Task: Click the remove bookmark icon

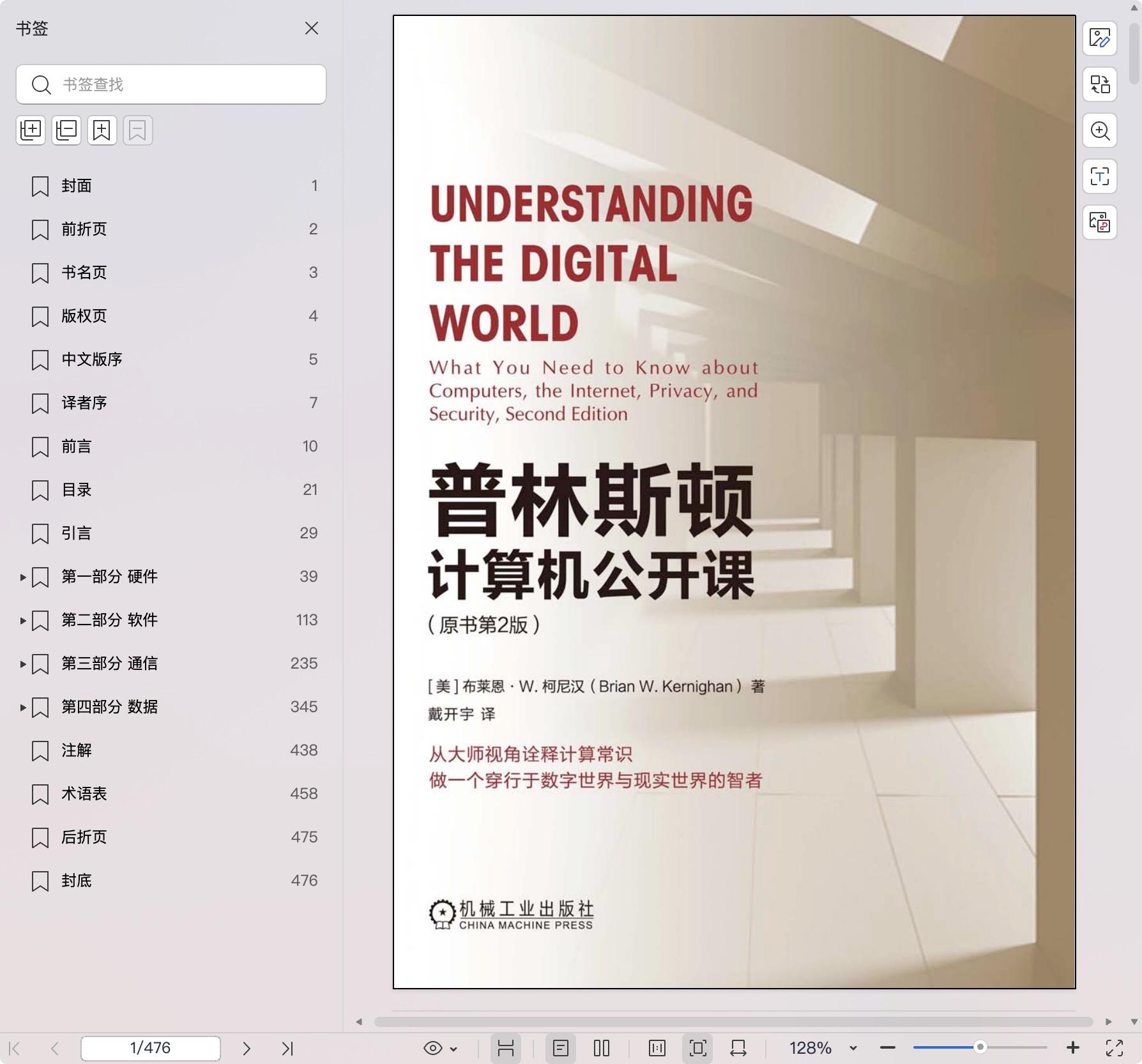Action: [138, 130]
